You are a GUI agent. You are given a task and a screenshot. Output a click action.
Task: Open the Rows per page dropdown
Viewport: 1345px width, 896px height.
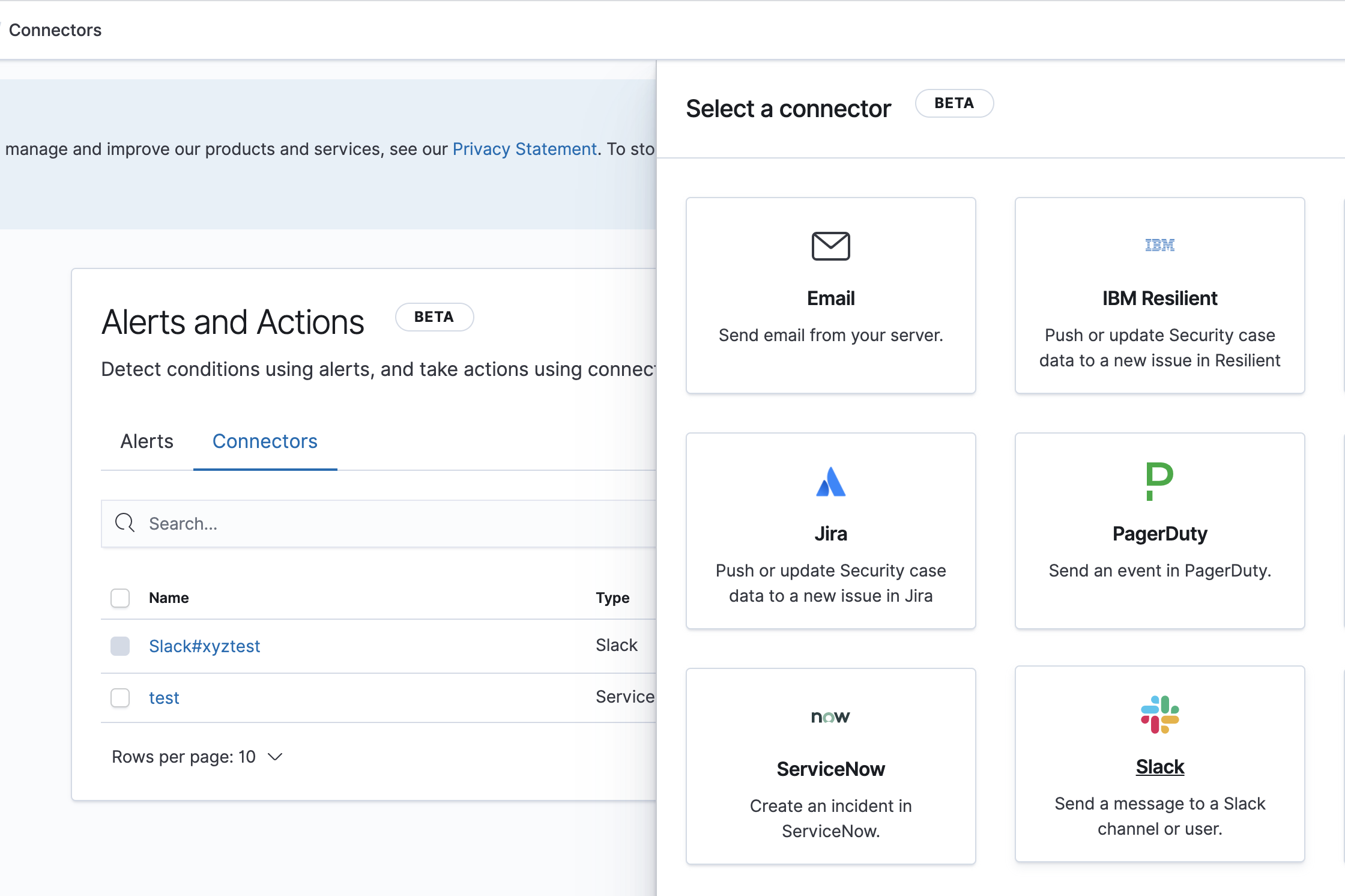pyautogui.click(x=197, y=757)
